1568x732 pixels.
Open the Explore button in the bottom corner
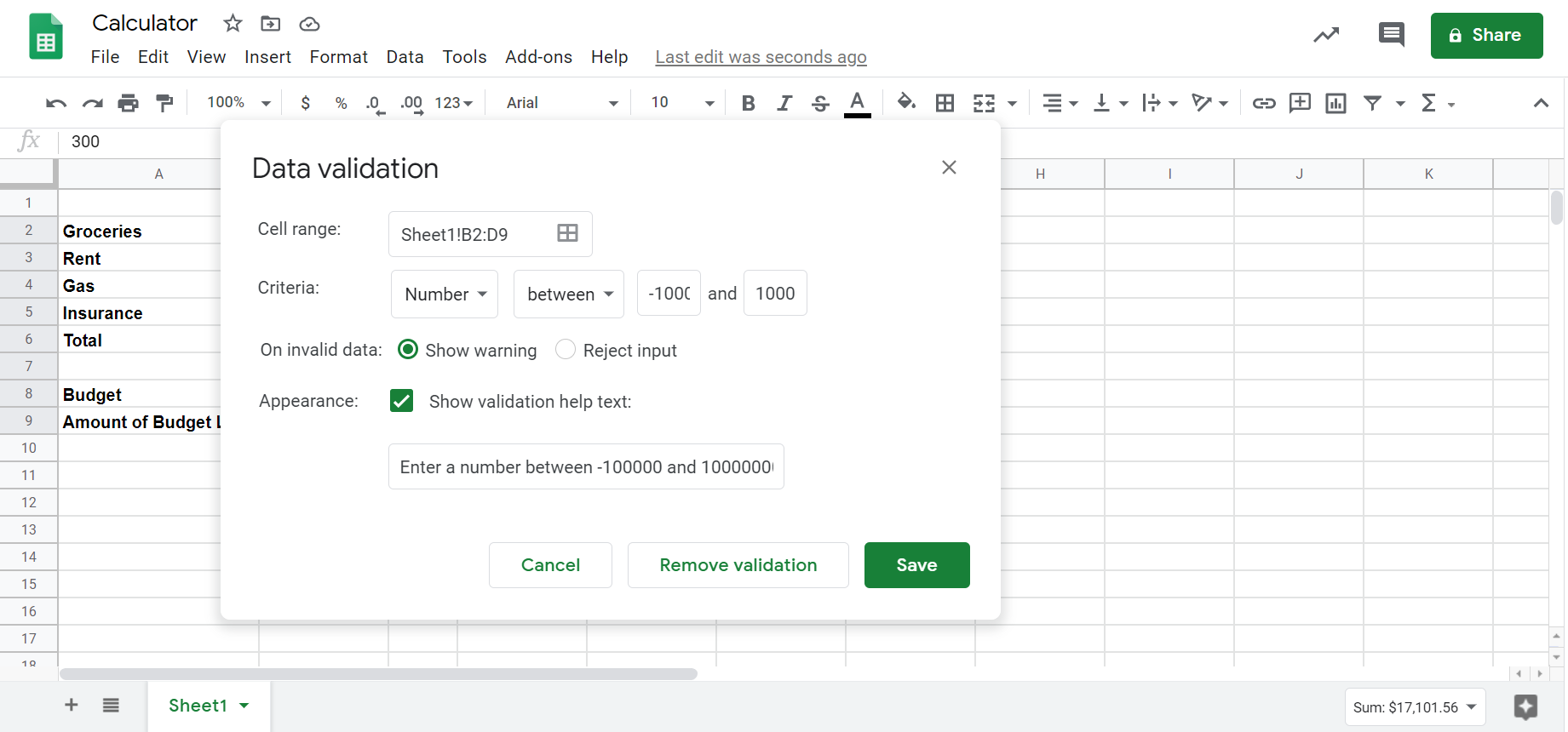pyautogui.click(x=1525, y=706)
